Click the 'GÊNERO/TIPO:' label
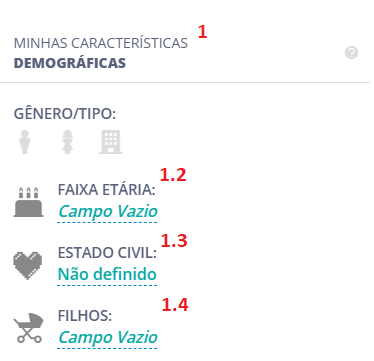This screenshot has width=374, height=361. [x=65, y=114]
